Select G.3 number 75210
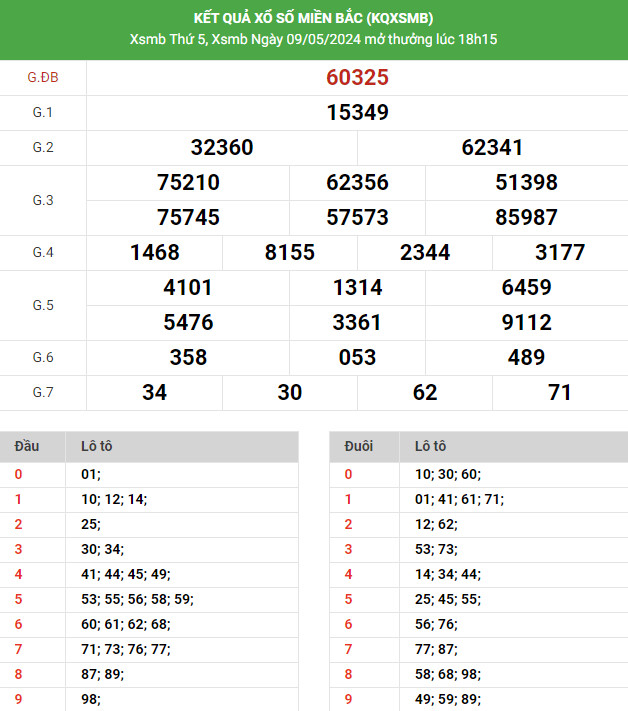This screenshot has height=711, width=628. 188,182
